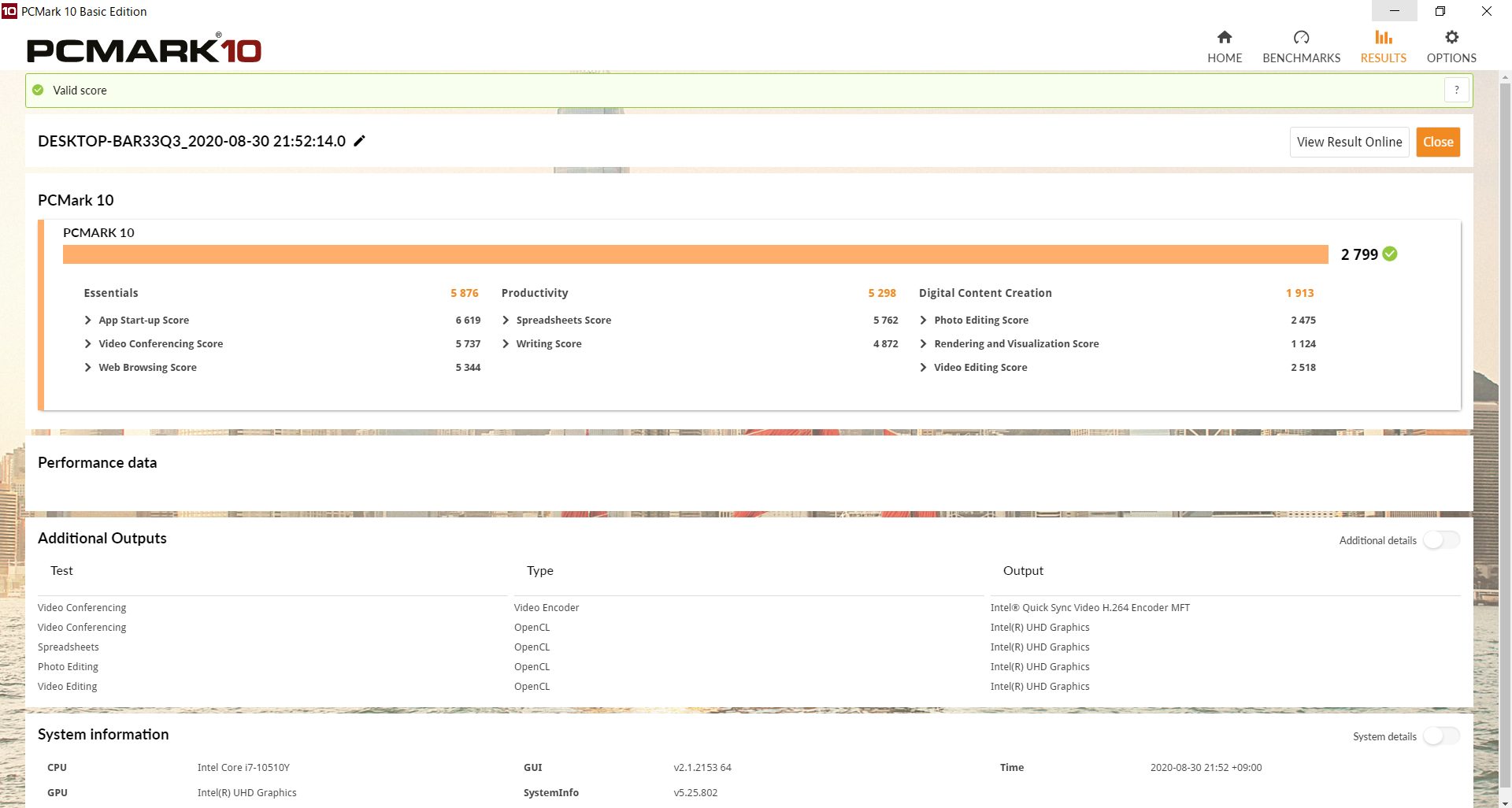Click the Type column header
The width and height of the screenshot is (1512, 808).
pos(540,570)
